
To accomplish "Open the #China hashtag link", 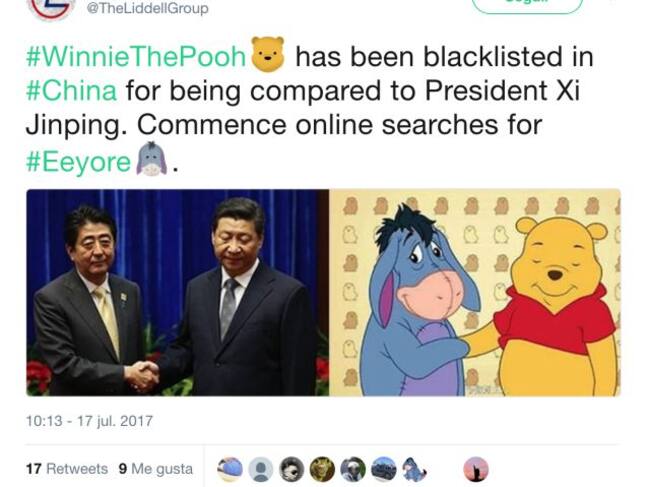I will (x=71, y=91).
